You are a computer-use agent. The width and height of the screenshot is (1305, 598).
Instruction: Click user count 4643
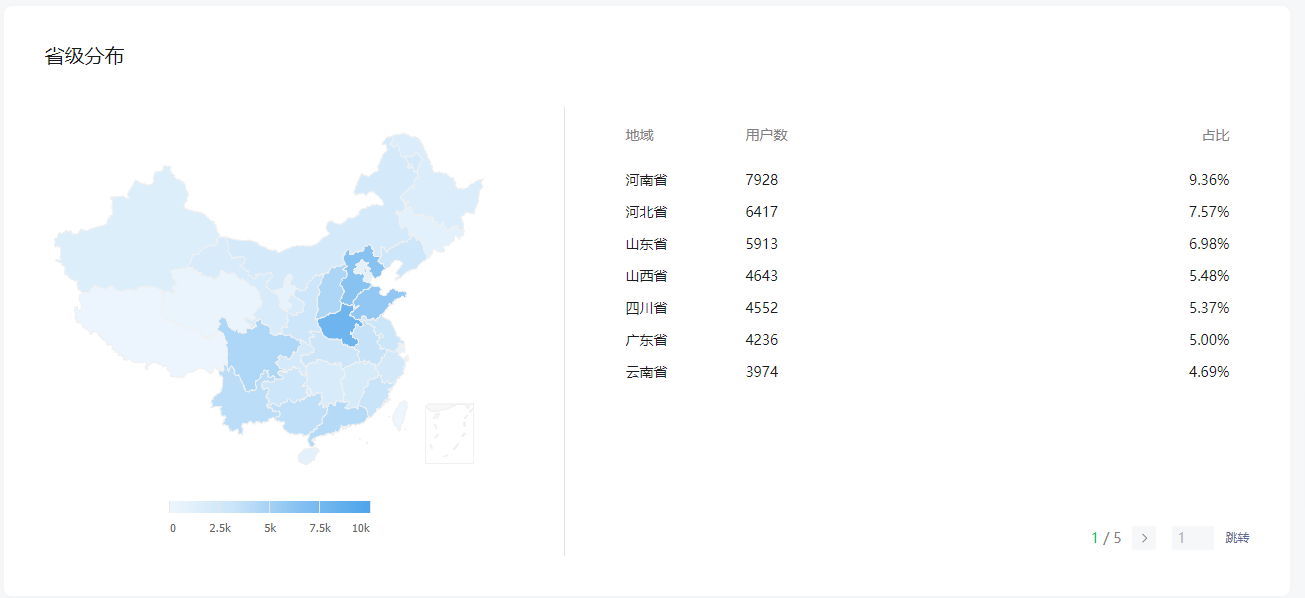point(762,276)
